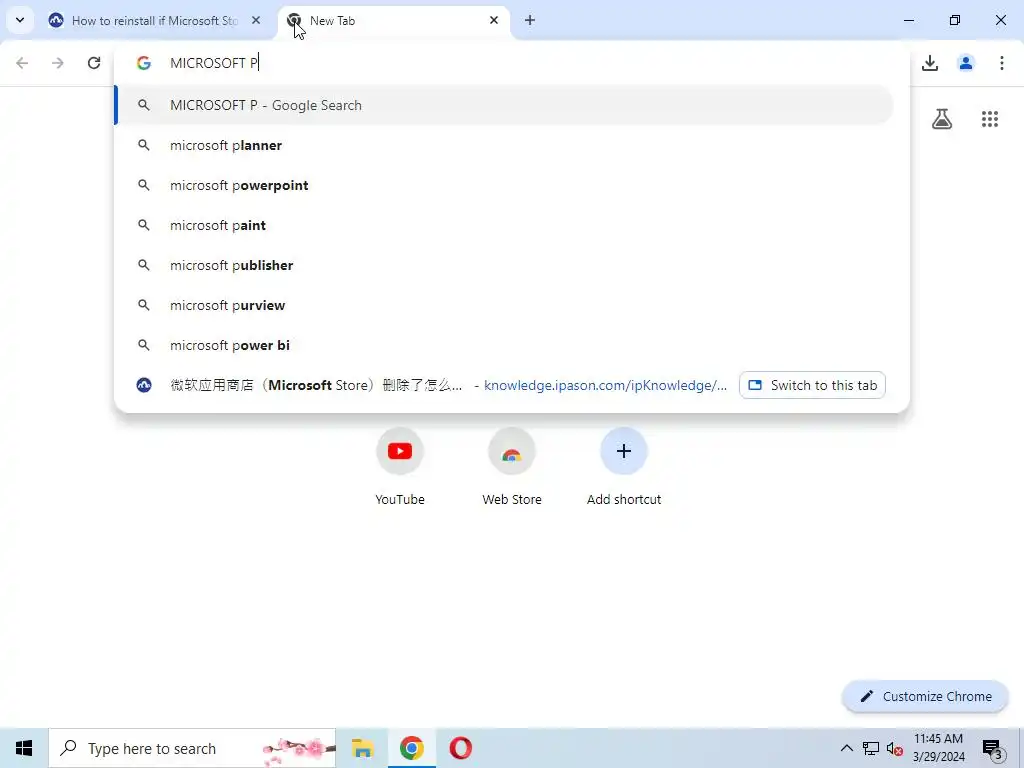The height and width of the screenshot is (768, 1024).
Task: Switch to the 'How to reinstall if Microsoft Store' tab
Action: click(154, 21)
